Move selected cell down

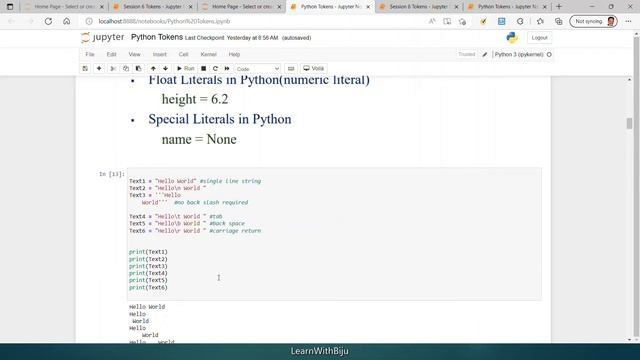[x=165, y=69]
